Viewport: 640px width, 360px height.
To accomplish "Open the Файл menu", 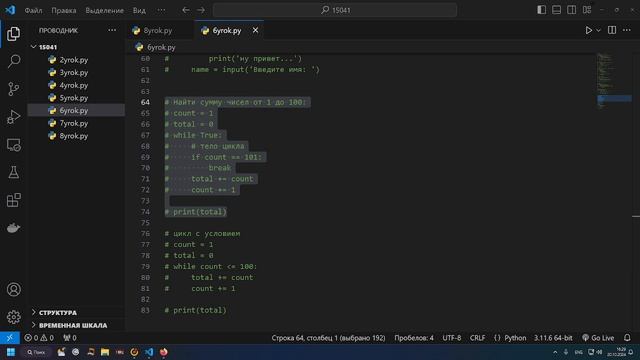I will click(33, 10).
